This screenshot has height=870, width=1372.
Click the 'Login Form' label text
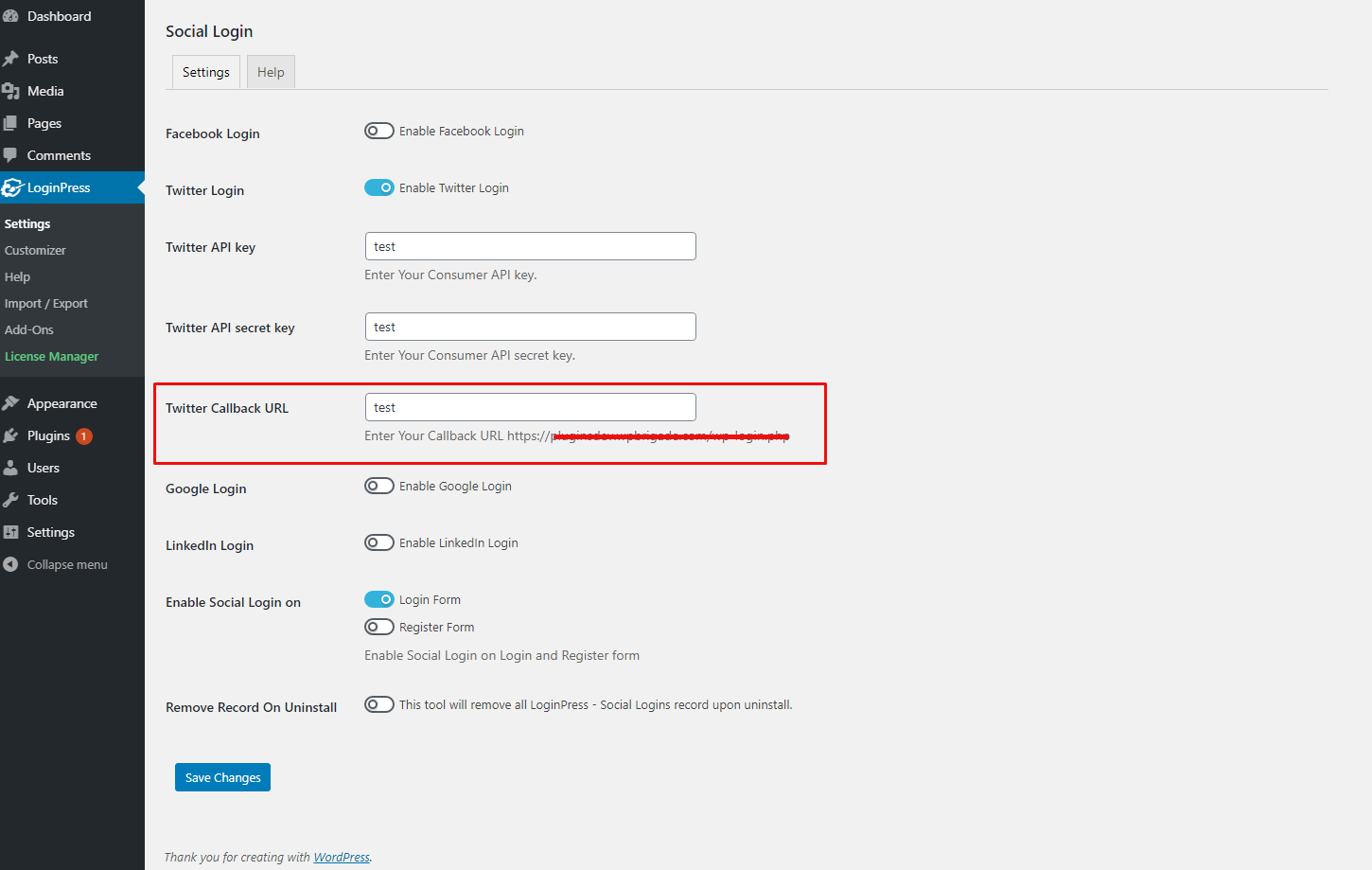coord(430,600)
